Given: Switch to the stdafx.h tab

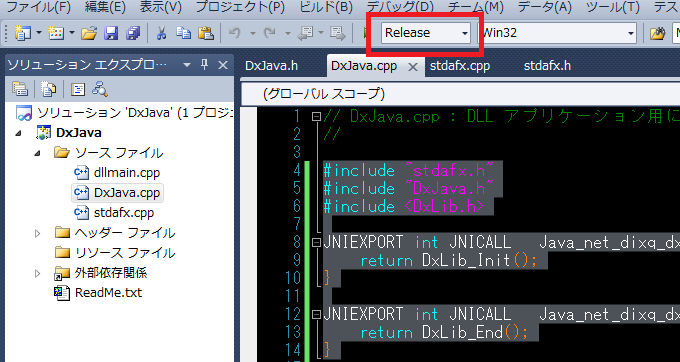Looking at the screenshot, I should [x=547, y=66].
